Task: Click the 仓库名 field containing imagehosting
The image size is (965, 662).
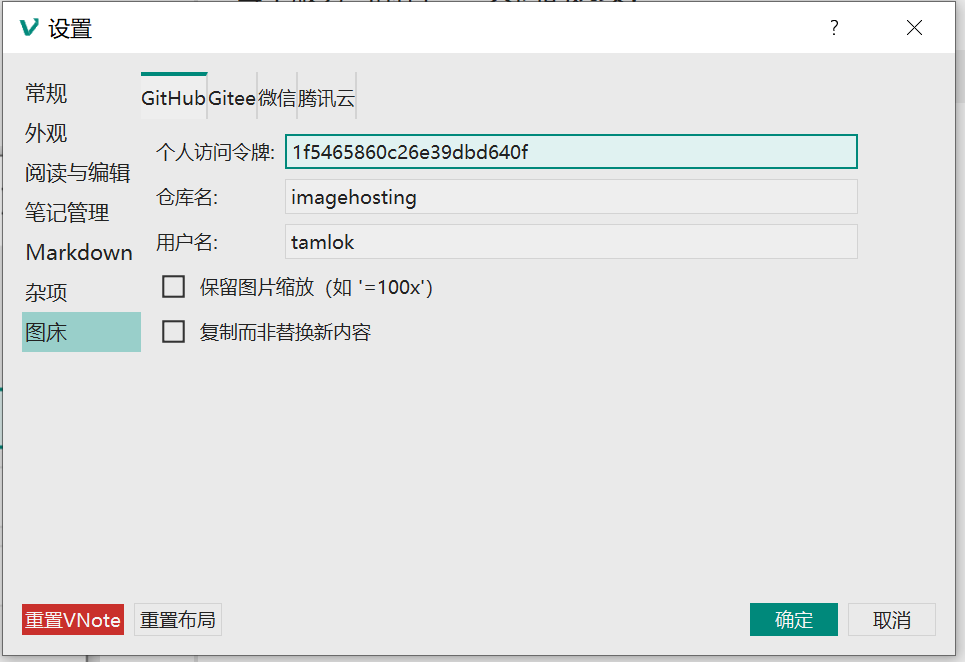Action: pos(571,197)
